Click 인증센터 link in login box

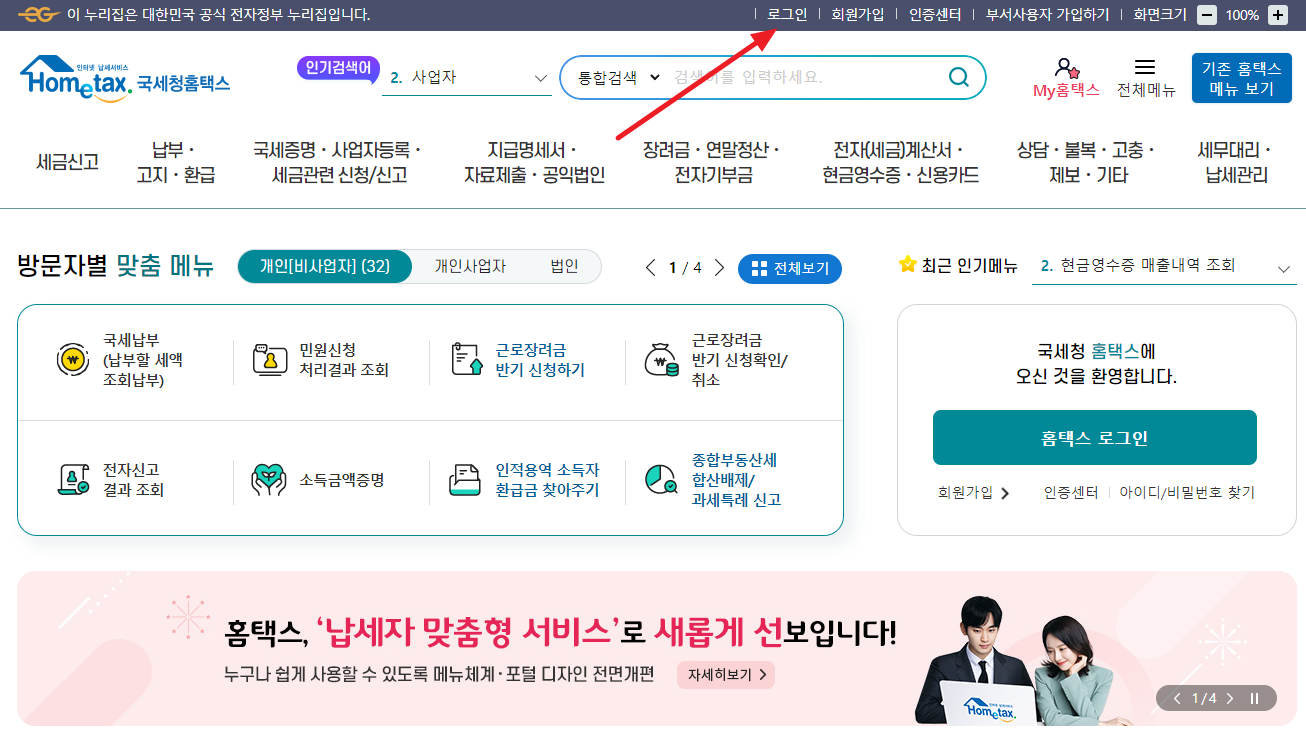tap(1071, 493)
